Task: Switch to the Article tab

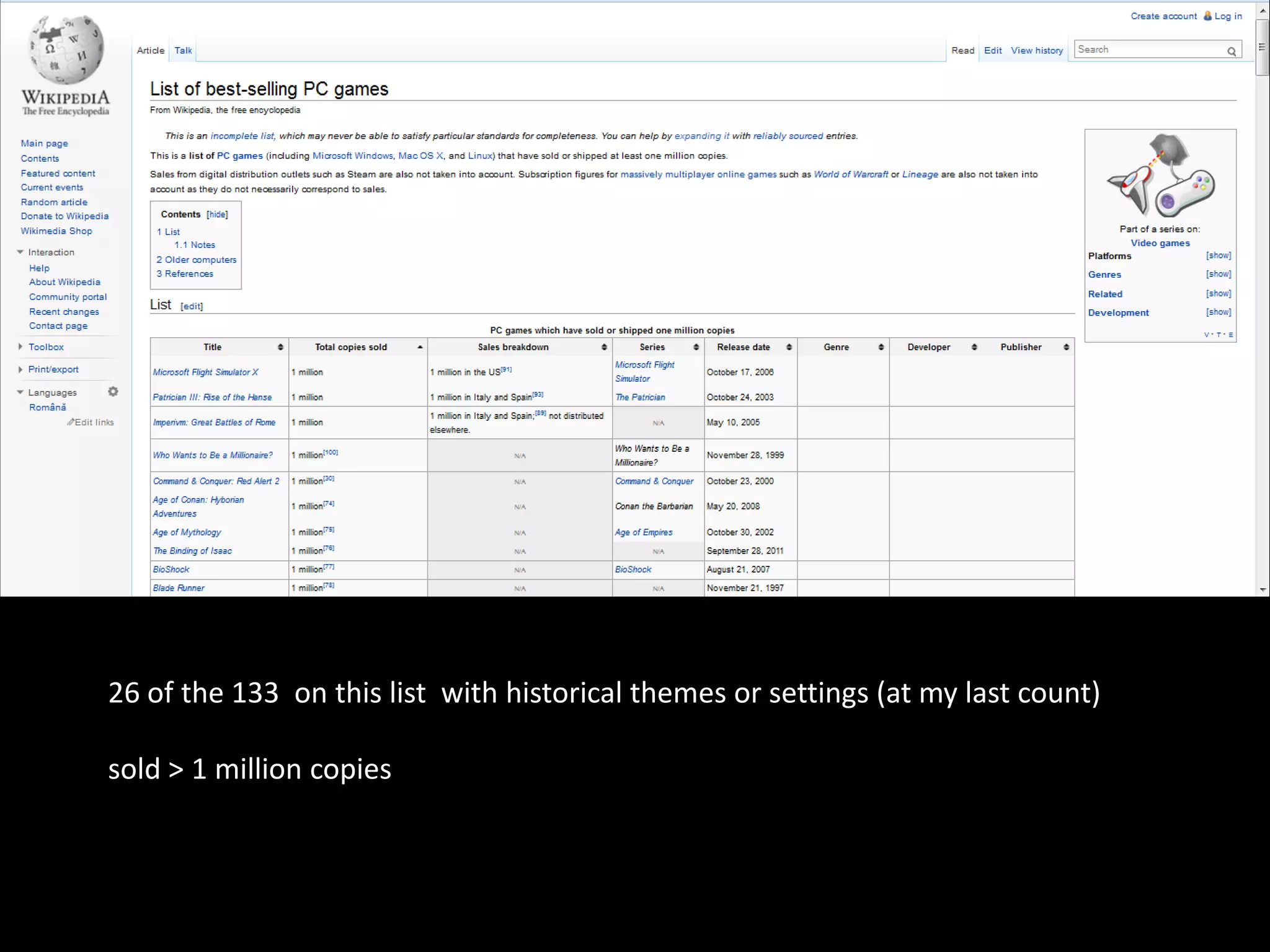Action: (x=151, y=50)
